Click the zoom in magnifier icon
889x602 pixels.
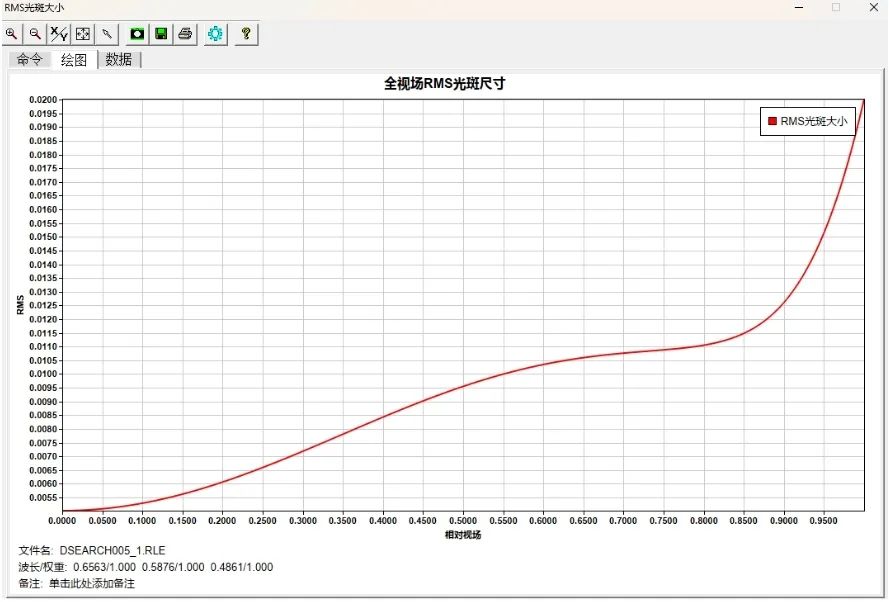pos(11,34)
